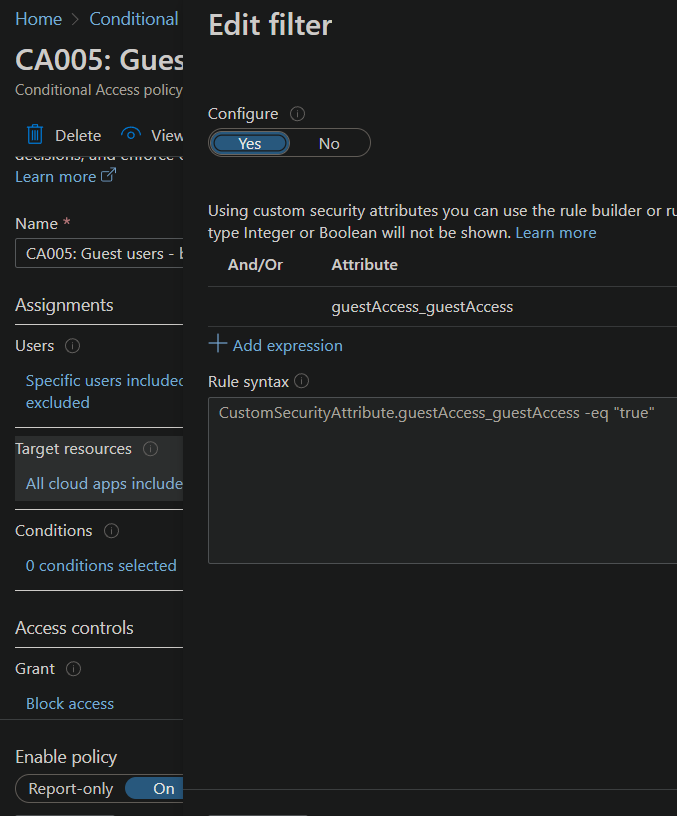Click the View eye icon

pos(131,135)
